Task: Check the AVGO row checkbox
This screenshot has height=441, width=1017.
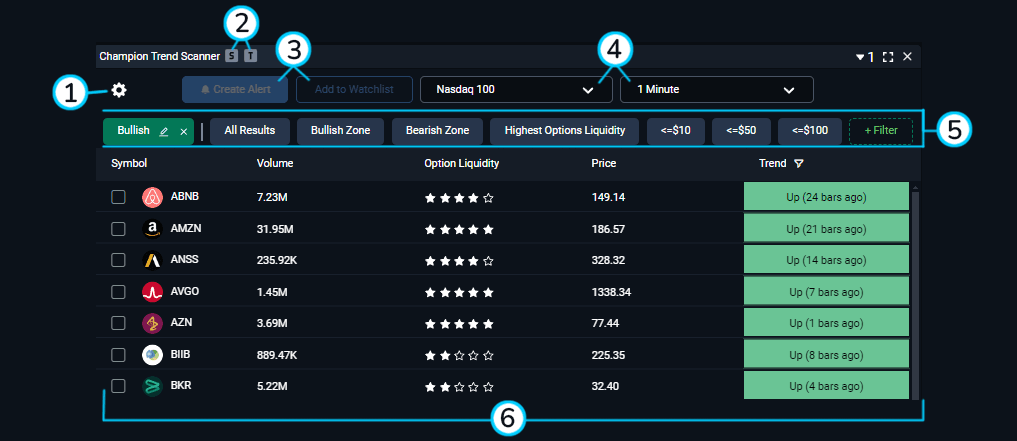Action: coord(118,292)
